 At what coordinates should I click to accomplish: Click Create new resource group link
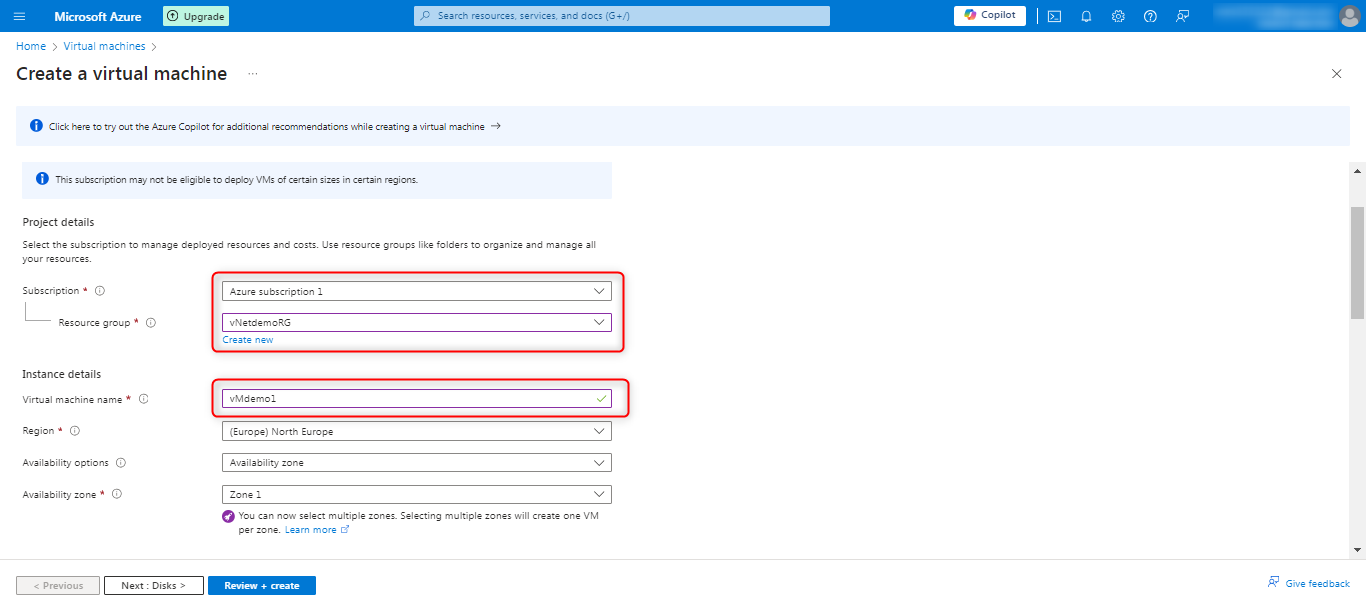pyautogui.click(x=248, y=340)
